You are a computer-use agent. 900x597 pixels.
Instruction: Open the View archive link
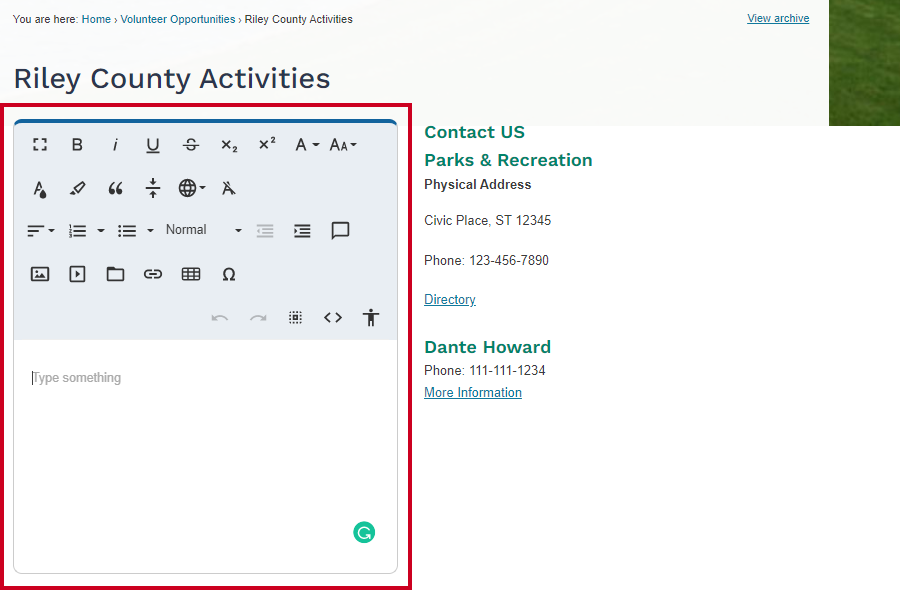pyautogui.click(x=778, y=18)
